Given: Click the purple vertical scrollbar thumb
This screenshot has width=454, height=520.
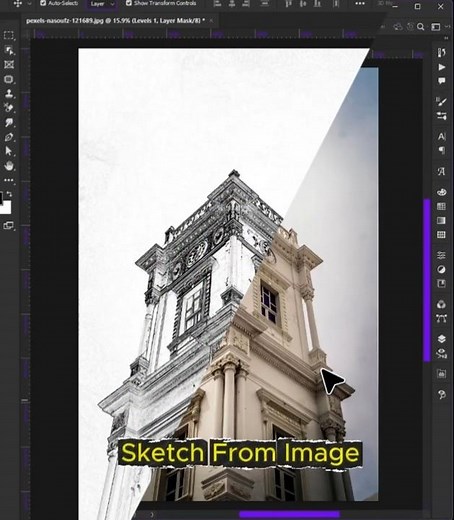Looking at the screenshot, I should coord(427,280).
